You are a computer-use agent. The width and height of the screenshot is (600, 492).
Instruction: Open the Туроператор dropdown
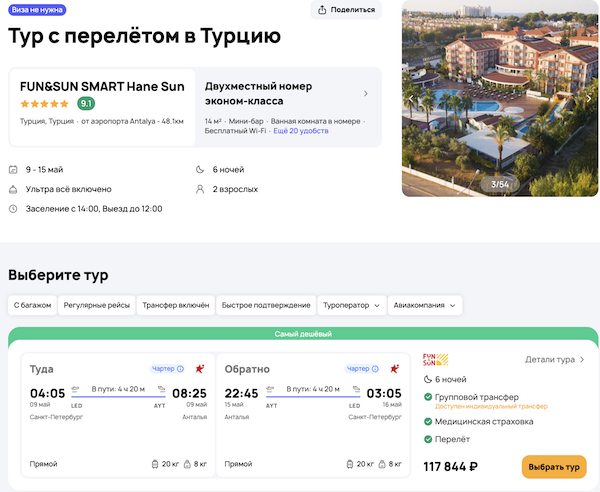(351, 305)
